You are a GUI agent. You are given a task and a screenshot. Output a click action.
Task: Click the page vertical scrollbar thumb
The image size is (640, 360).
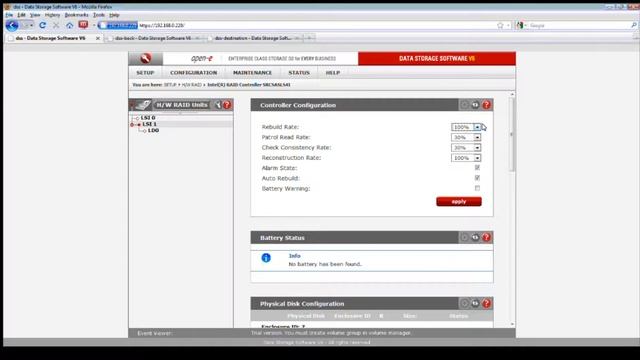coord(512,135)
